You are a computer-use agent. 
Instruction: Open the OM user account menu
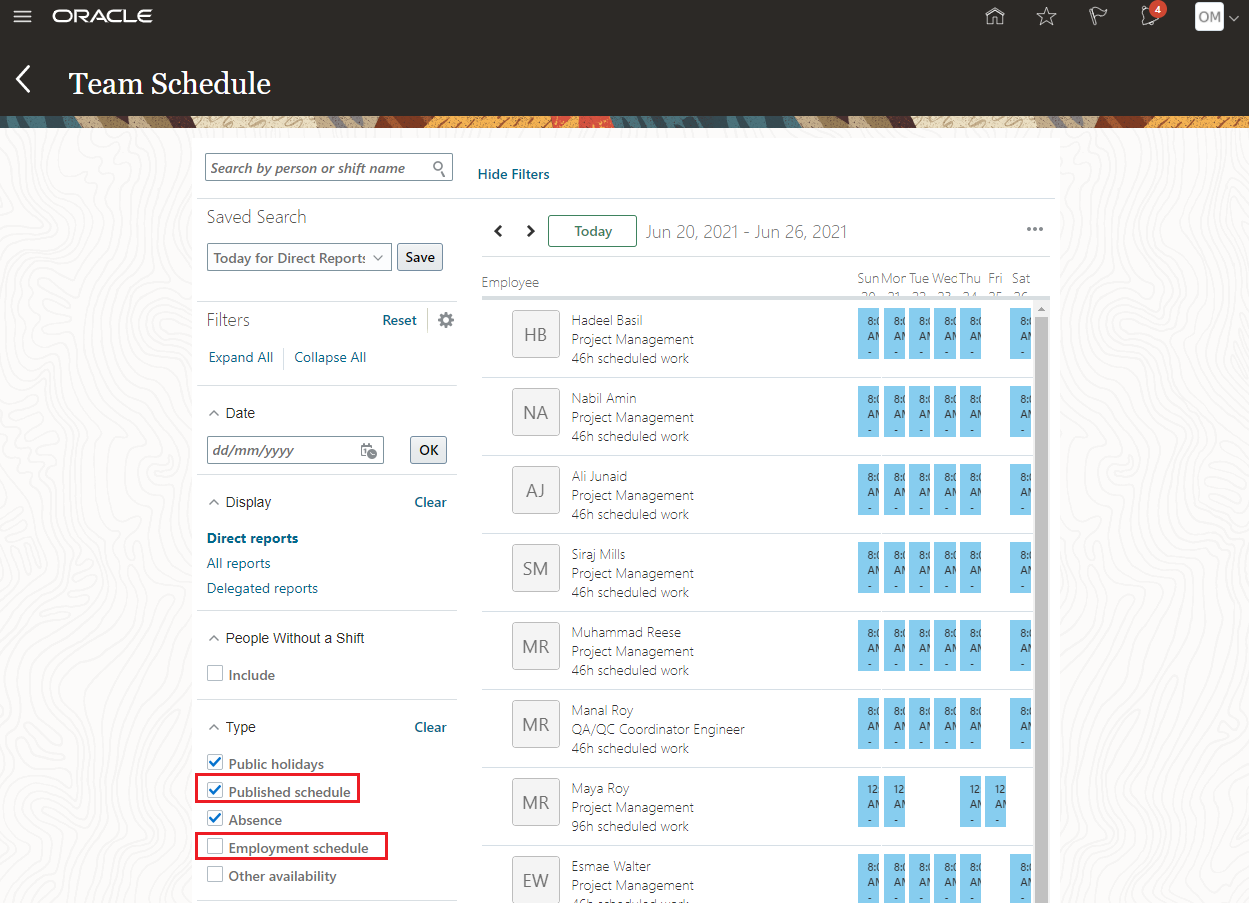[x=1210, y=16]
